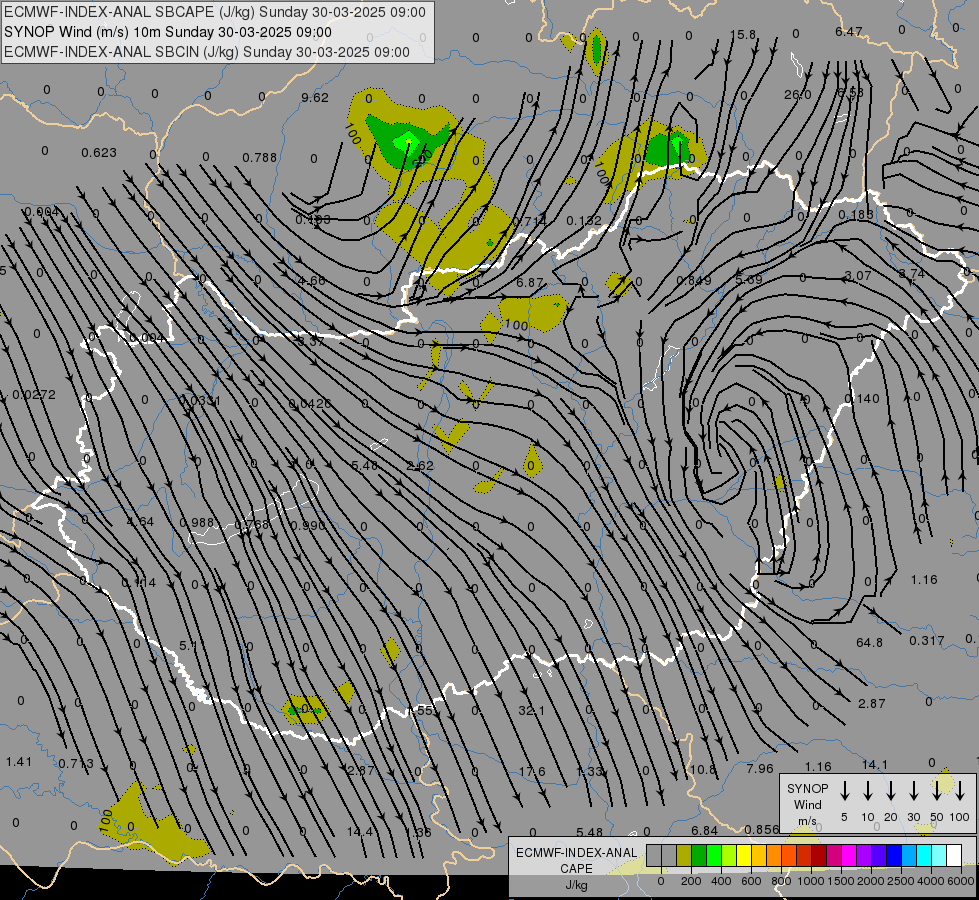The image size is (979, 900).
Task: Click the 26.0 value on the map
Action: pyautogui.click(x=798, y=95)
